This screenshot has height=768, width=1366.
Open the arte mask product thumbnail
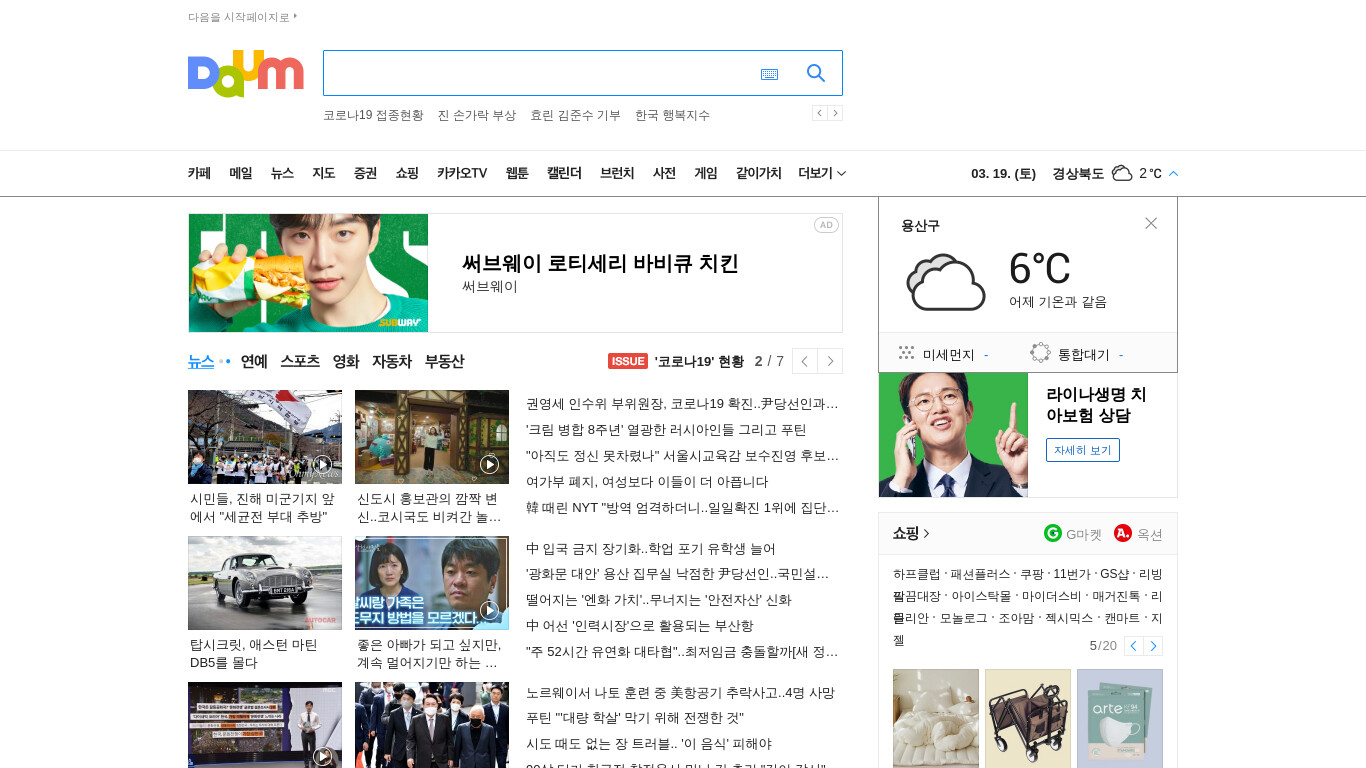(1120, 718)
